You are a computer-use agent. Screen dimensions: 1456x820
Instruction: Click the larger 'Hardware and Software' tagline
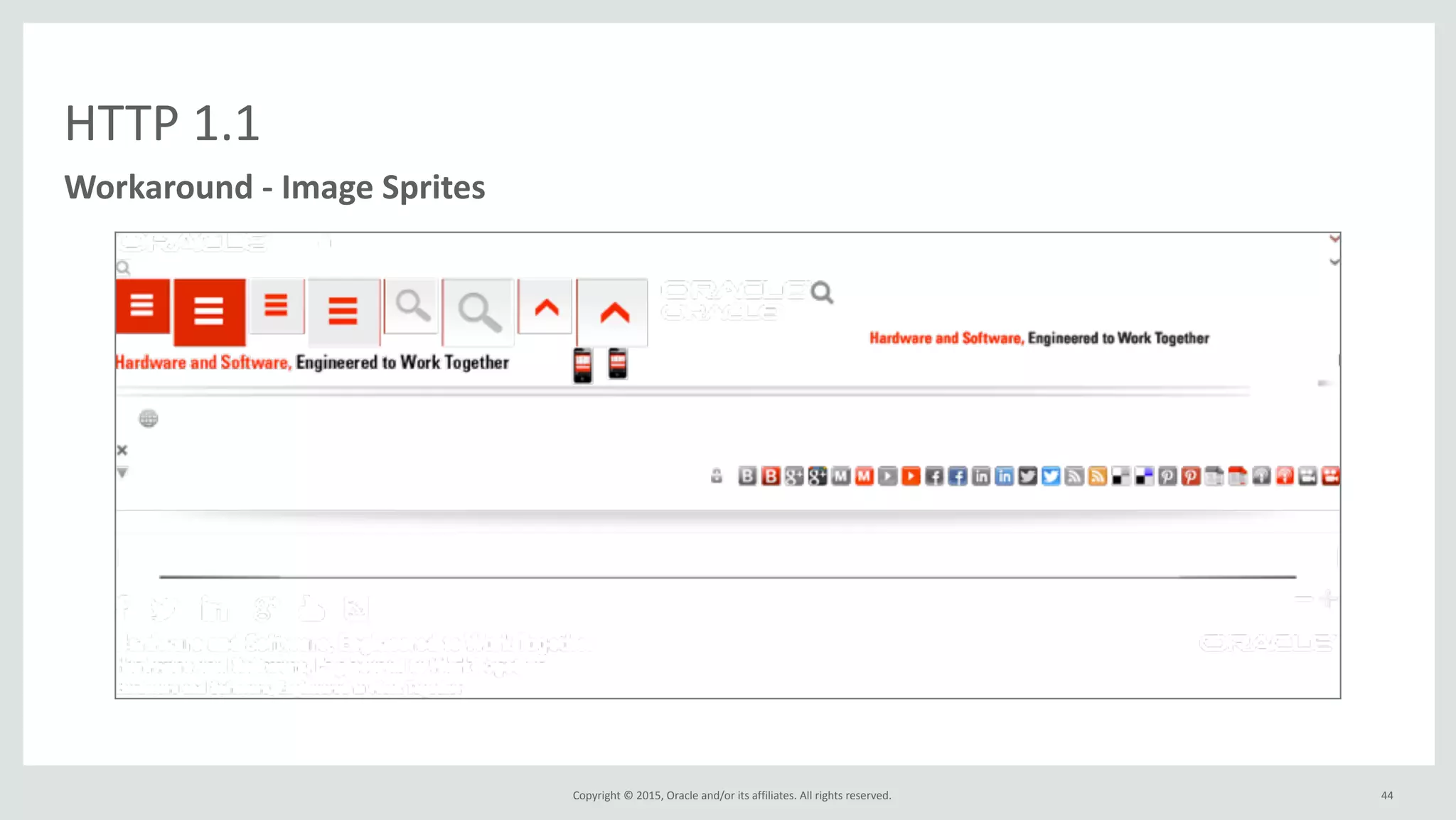click(203, 363)
